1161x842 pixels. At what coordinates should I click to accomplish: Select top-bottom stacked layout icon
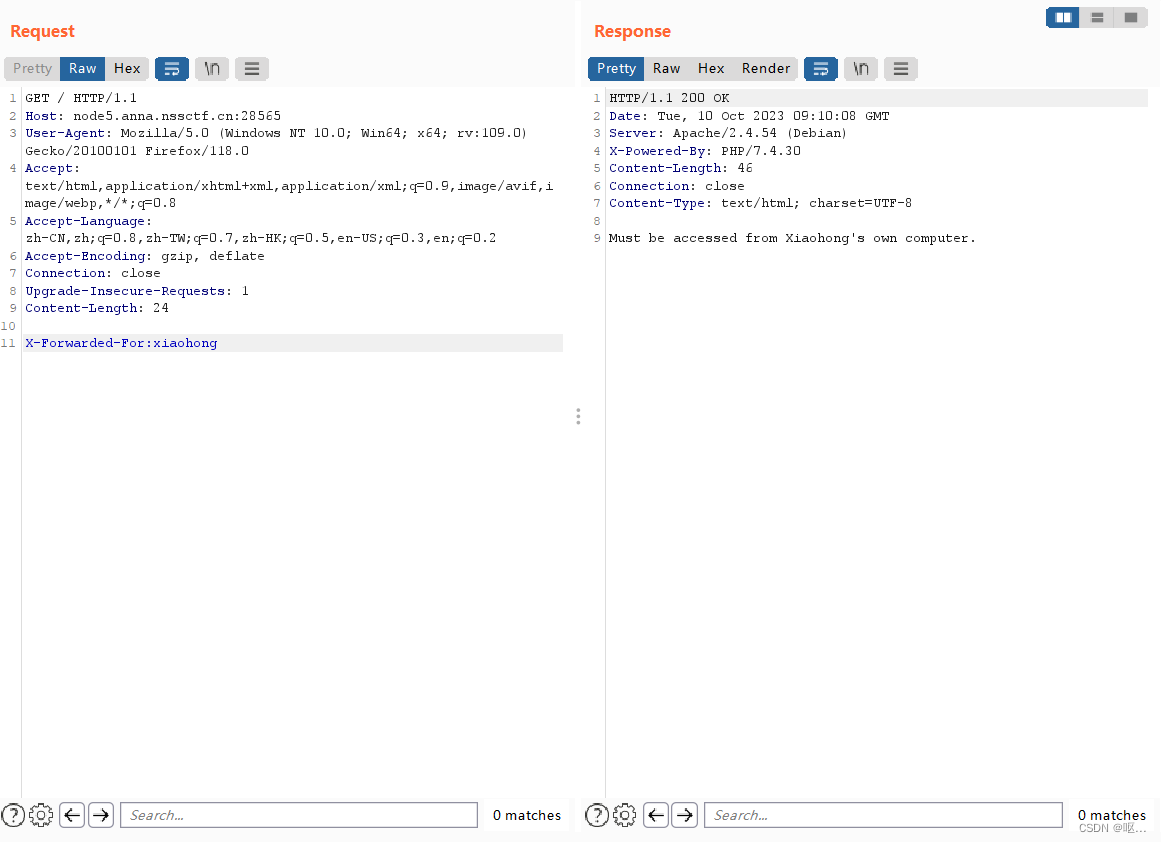coord(1097,17)
